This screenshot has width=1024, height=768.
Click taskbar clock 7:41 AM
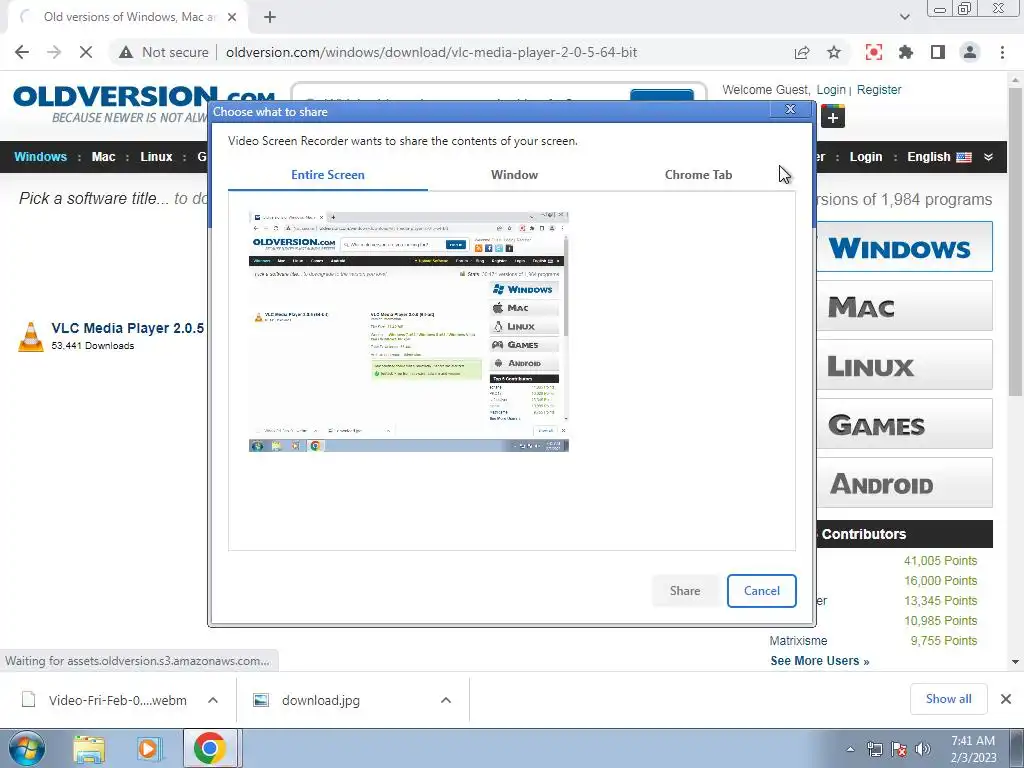click(973, 748)
